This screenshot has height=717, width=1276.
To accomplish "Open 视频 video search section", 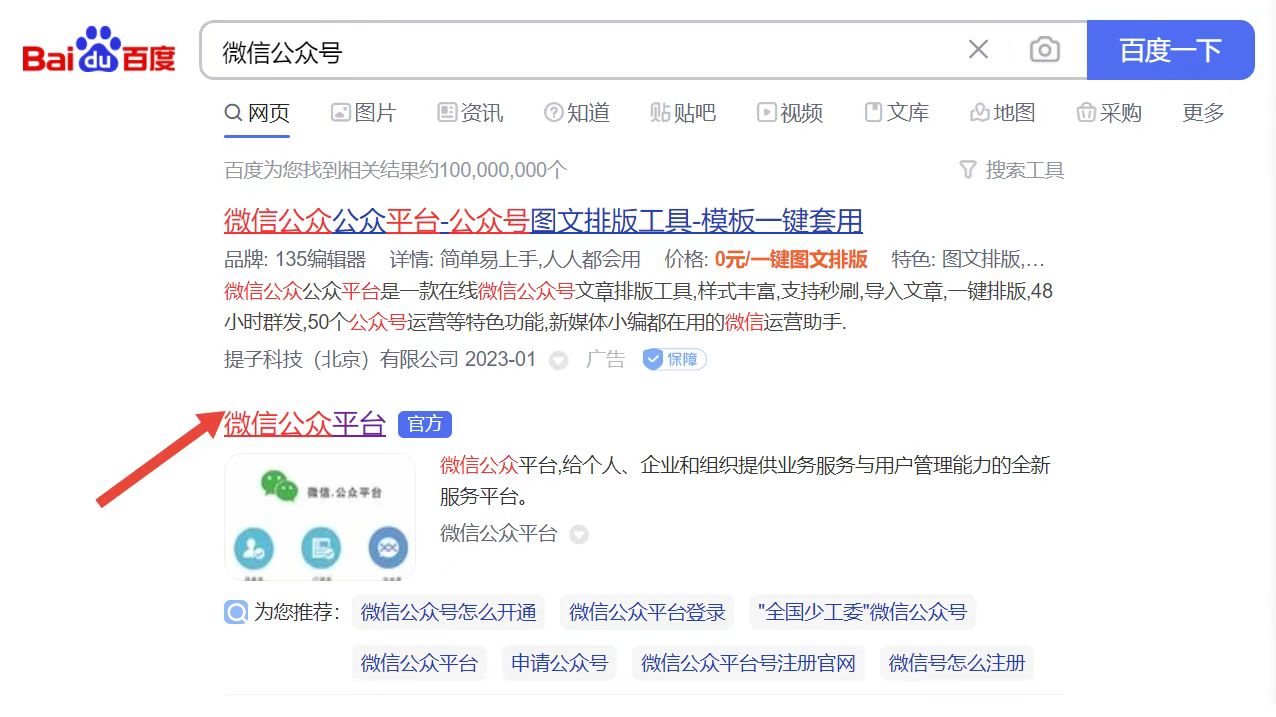I will (790, 112).
